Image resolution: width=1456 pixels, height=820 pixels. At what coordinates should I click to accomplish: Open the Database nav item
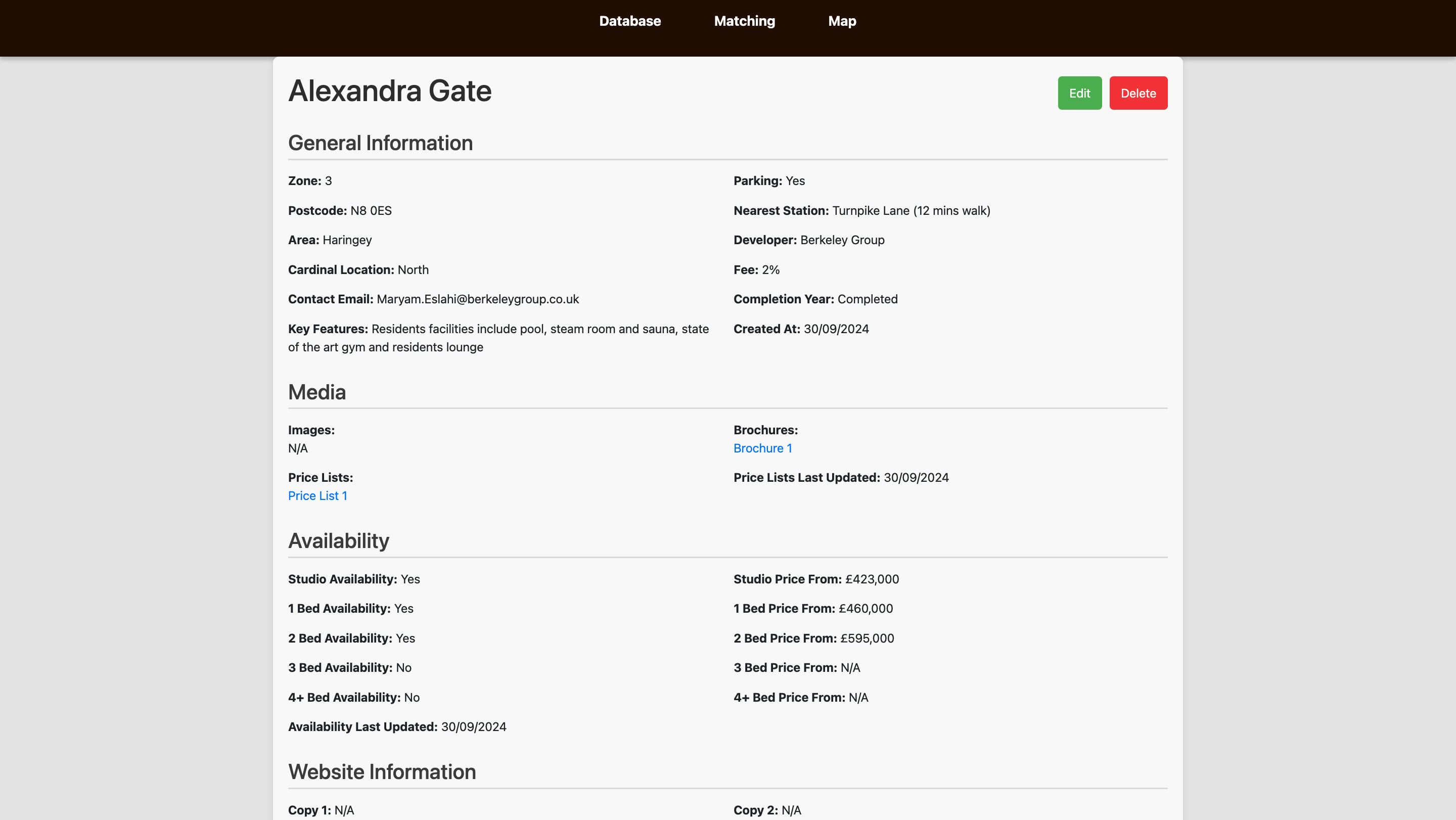(629, 21)
